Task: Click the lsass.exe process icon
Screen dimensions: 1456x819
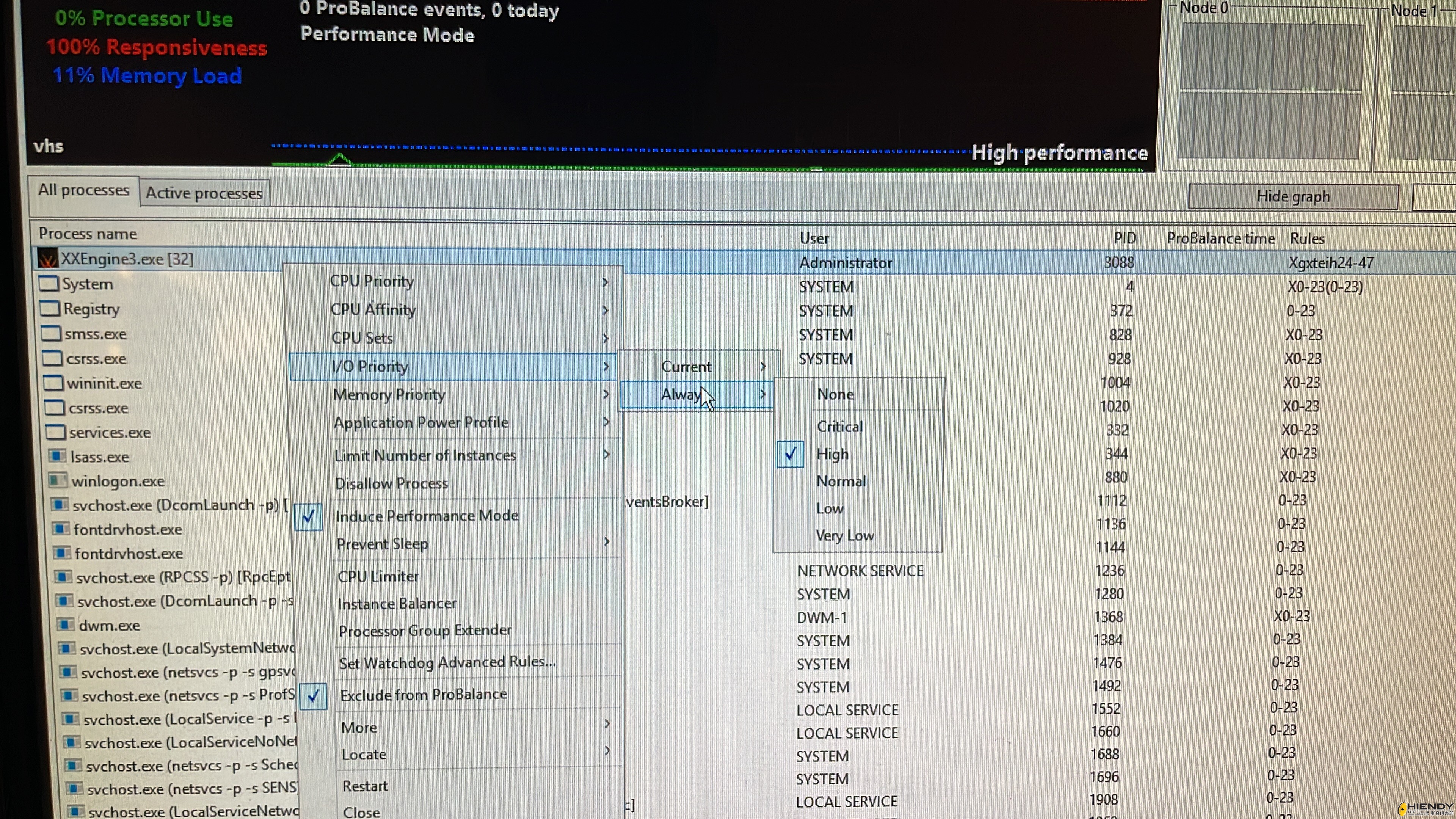Action: point(57,455)
